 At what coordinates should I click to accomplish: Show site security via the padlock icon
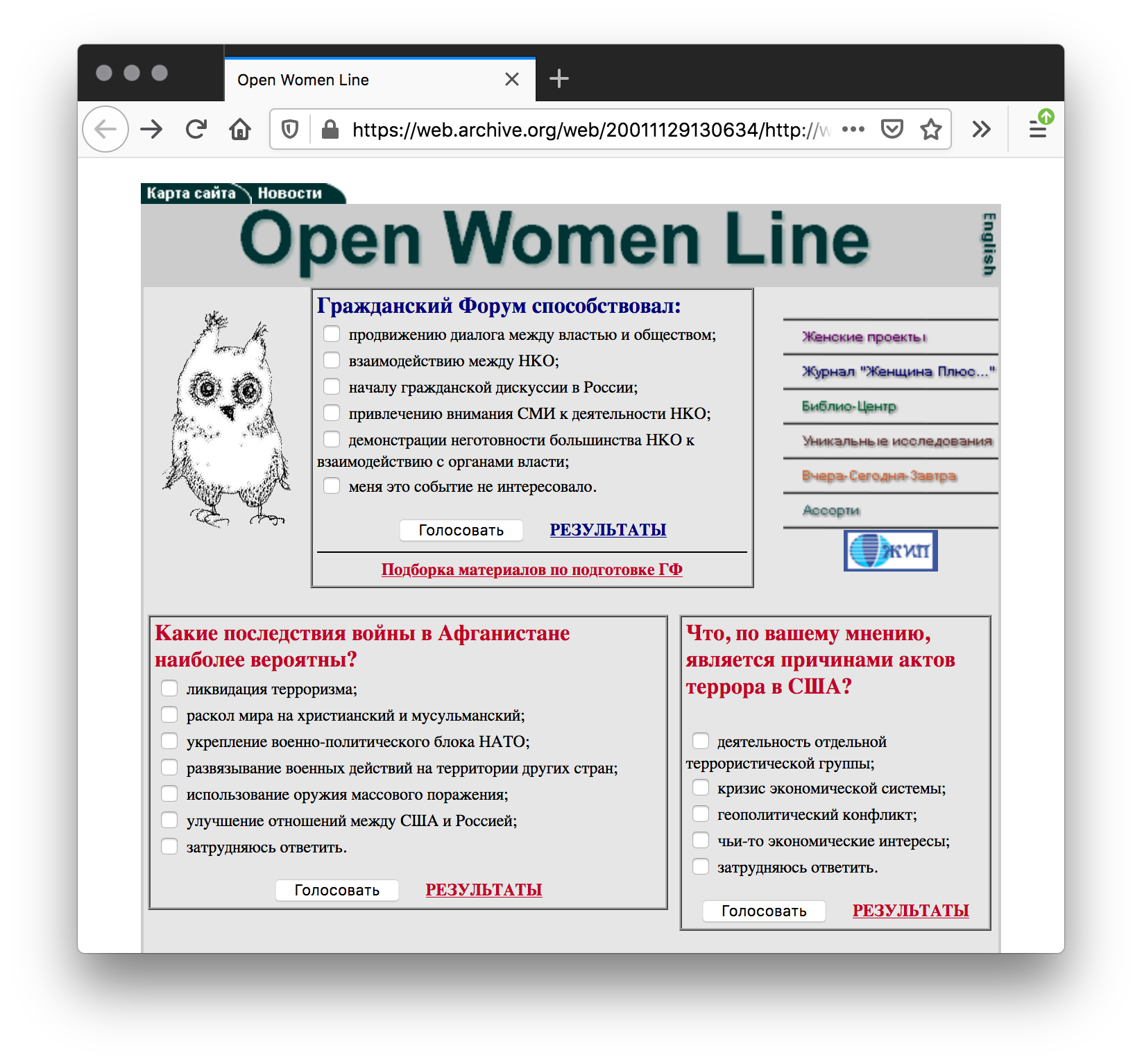330,129
